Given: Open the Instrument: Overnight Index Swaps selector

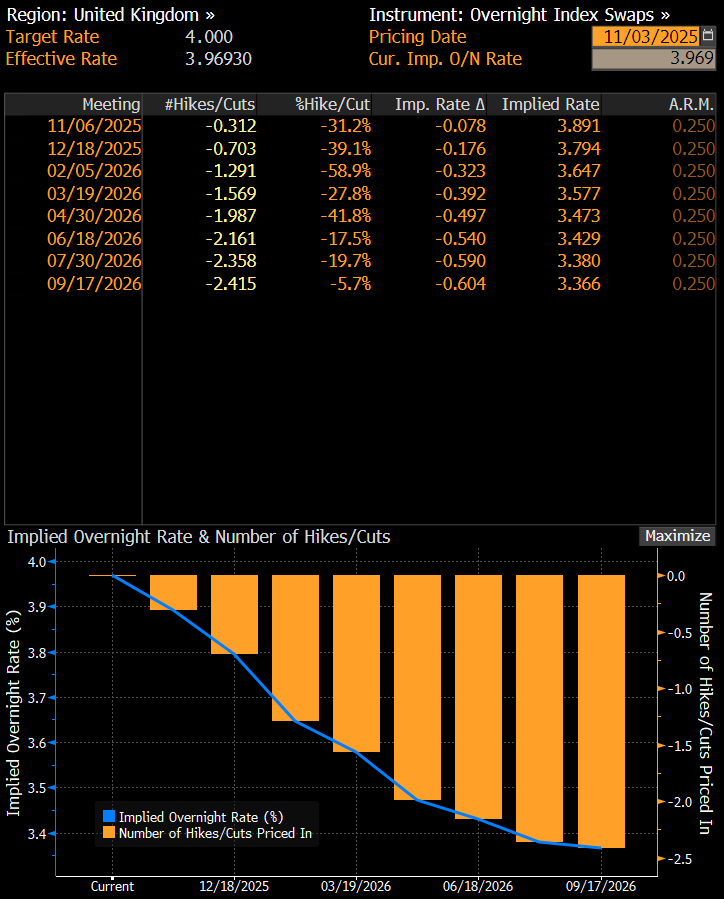Looking at the screenshot, I should [x=519, y=15].
